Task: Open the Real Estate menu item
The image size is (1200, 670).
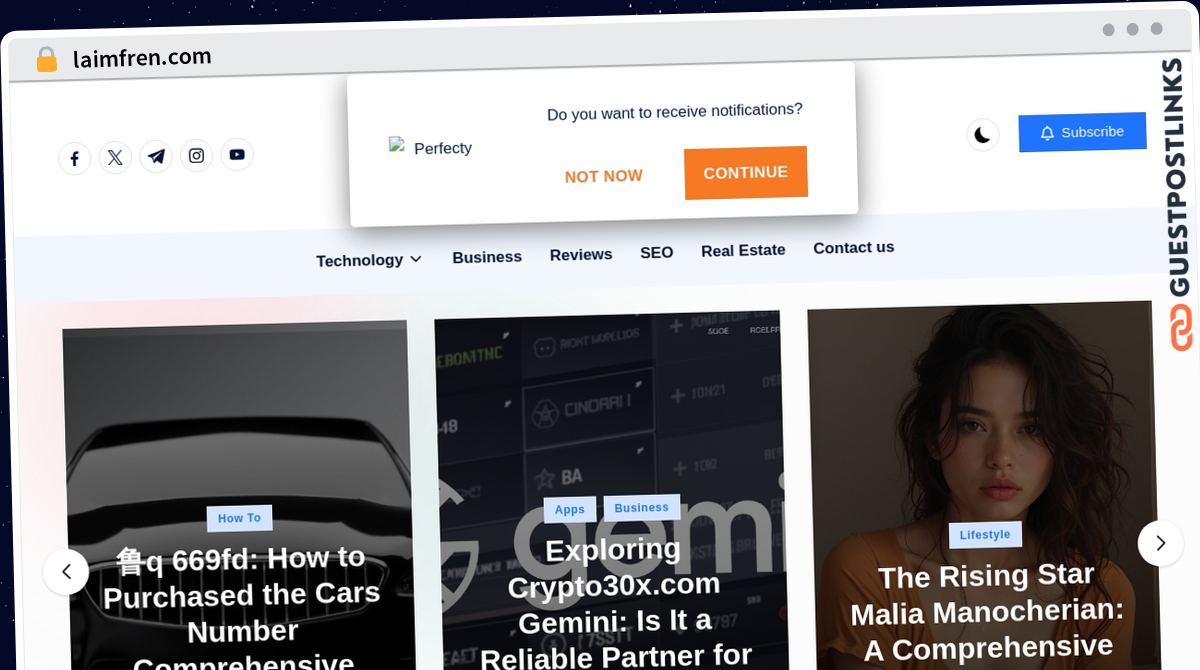Action: pyautogui.click(x=743, y=250)
